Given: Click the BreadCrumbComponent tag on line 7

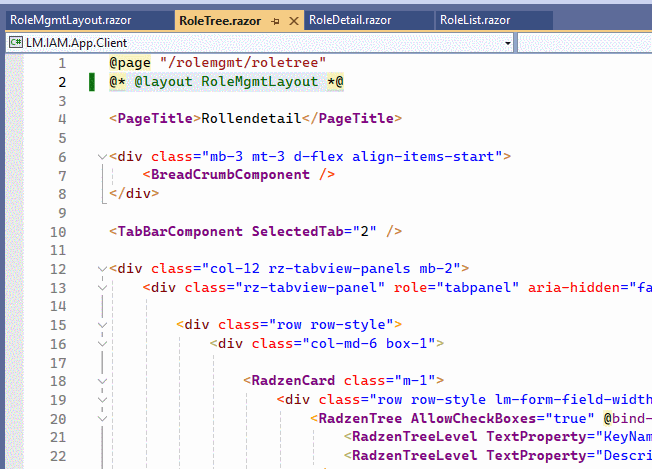Looking at the screenshot, I should (x=230, y=175).
